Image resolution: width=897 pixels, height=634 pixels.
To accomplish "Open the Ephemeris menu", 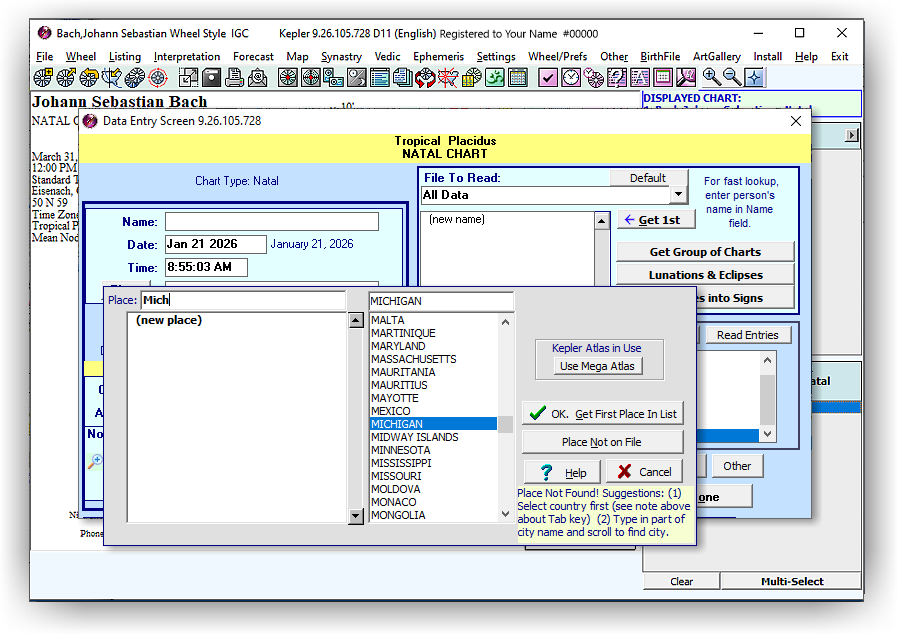I will 438,57.
